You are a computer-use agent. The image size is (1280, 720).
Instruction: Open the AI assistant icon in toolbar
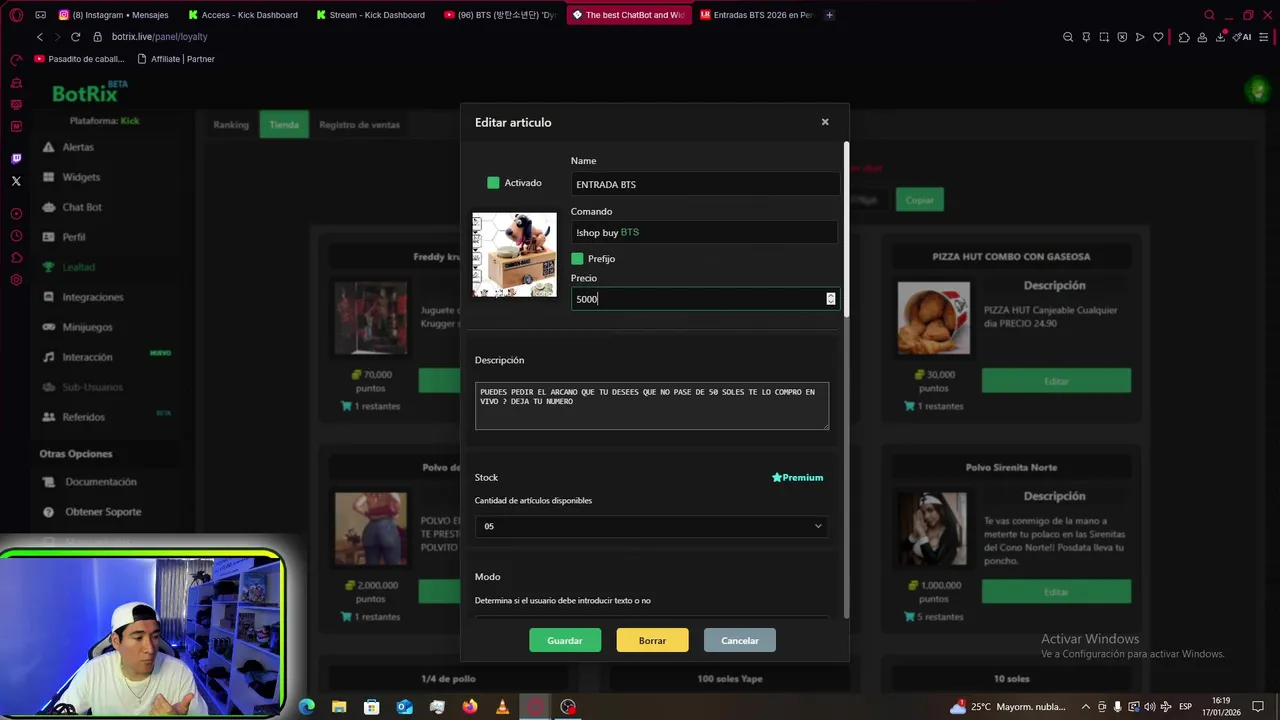click(x=1243, y=37)
